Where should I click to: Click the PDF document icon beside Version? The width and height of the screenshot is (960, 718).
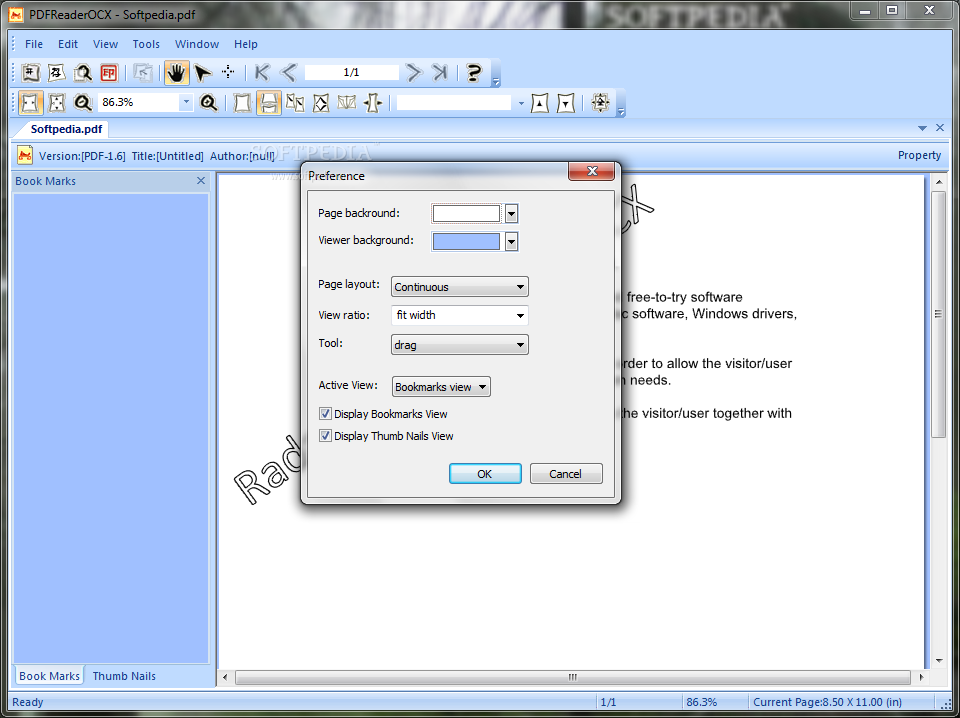[24, 155]
